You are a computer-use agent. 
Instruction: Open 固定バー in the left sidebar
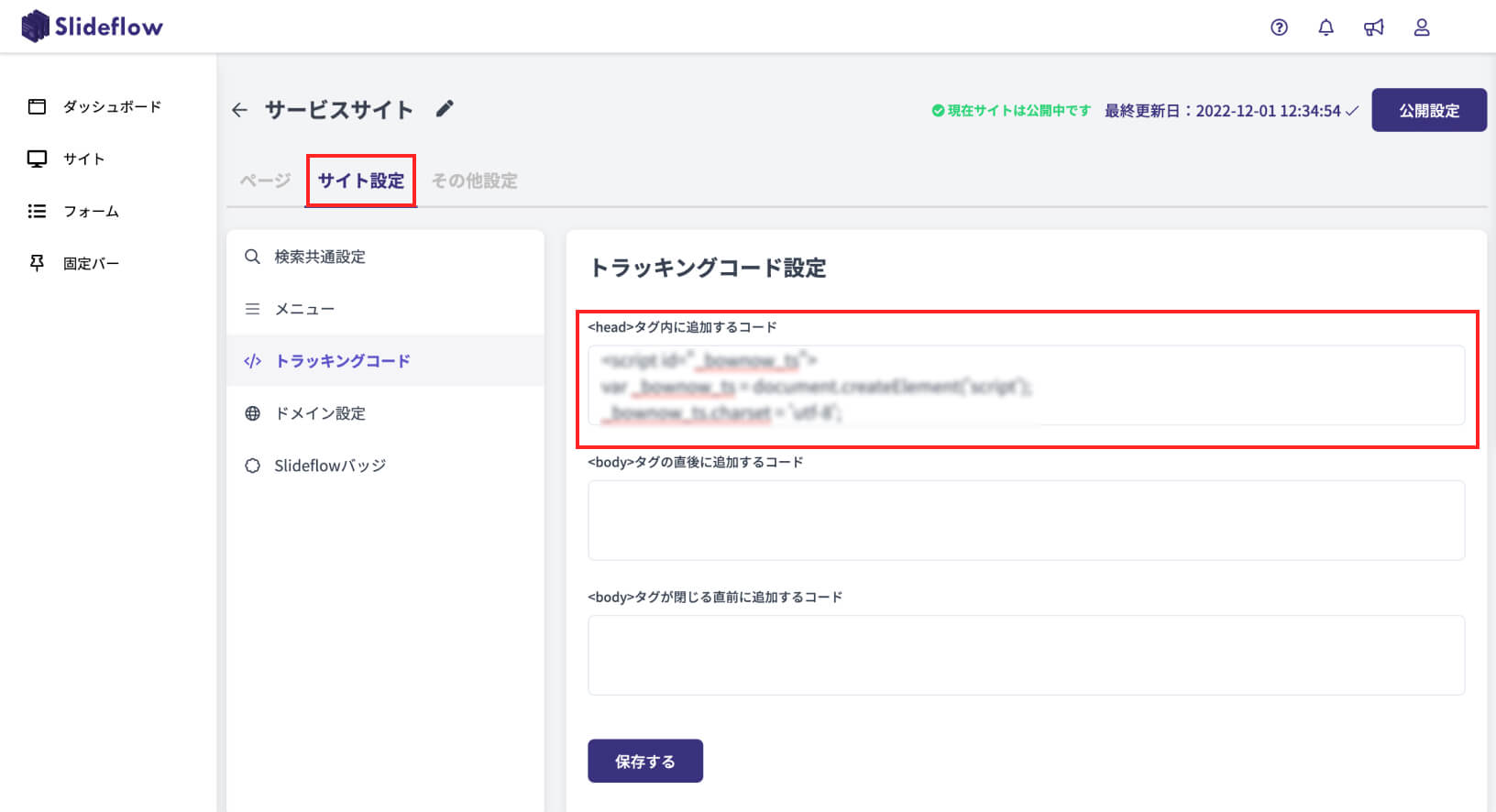91,263
